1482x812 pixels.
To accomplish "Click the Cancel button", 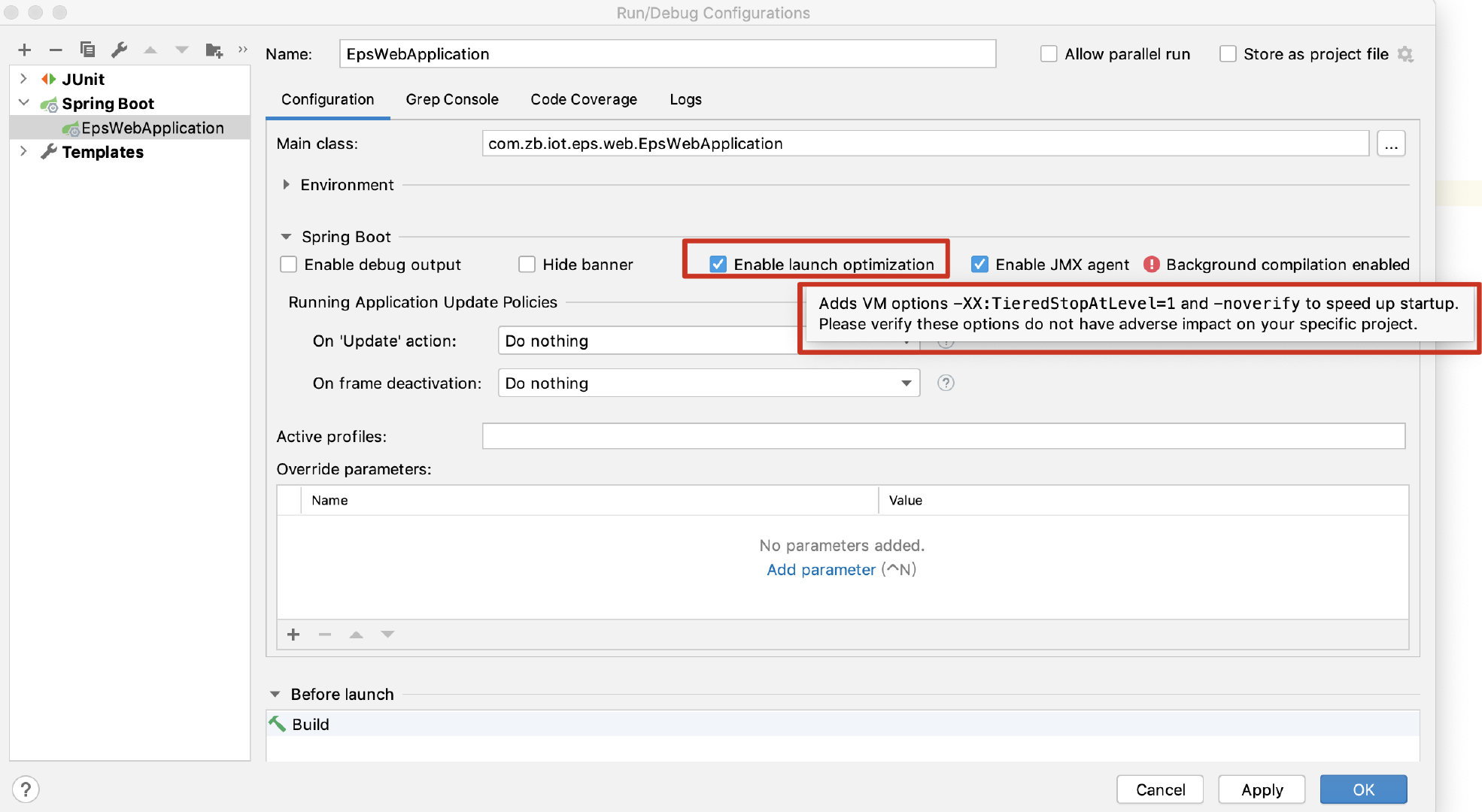I will pyautogui.click(x=1160, y=789).
